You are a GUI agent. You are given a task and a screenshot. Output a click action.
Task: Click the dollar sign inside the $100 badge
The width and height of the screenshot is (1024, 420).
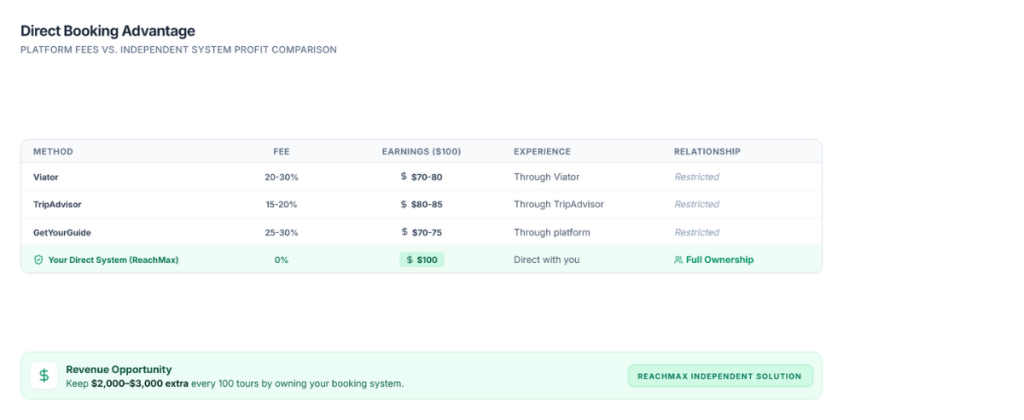pyautogui.click(x=409, y=260)
